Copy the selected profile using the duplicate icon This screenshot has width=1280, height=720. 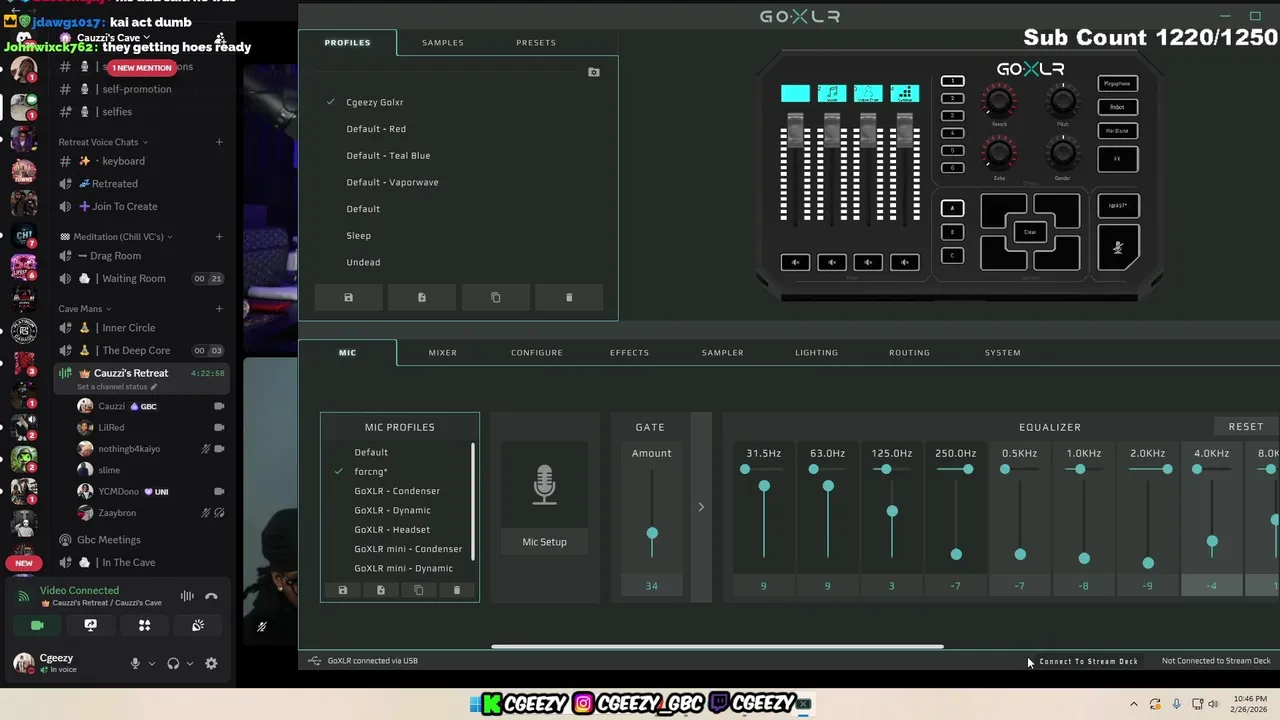(x=495, y=297)
